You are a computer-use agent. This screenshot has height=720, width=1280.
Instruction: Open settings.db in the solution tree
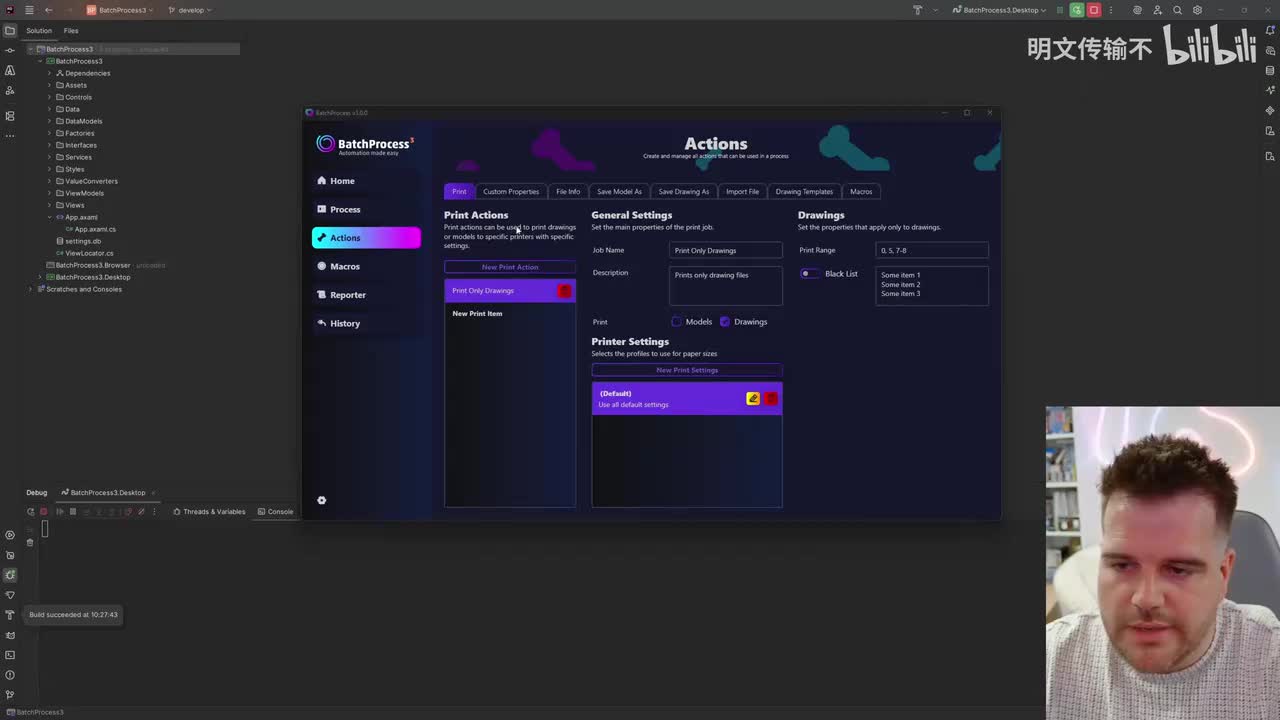83,241
